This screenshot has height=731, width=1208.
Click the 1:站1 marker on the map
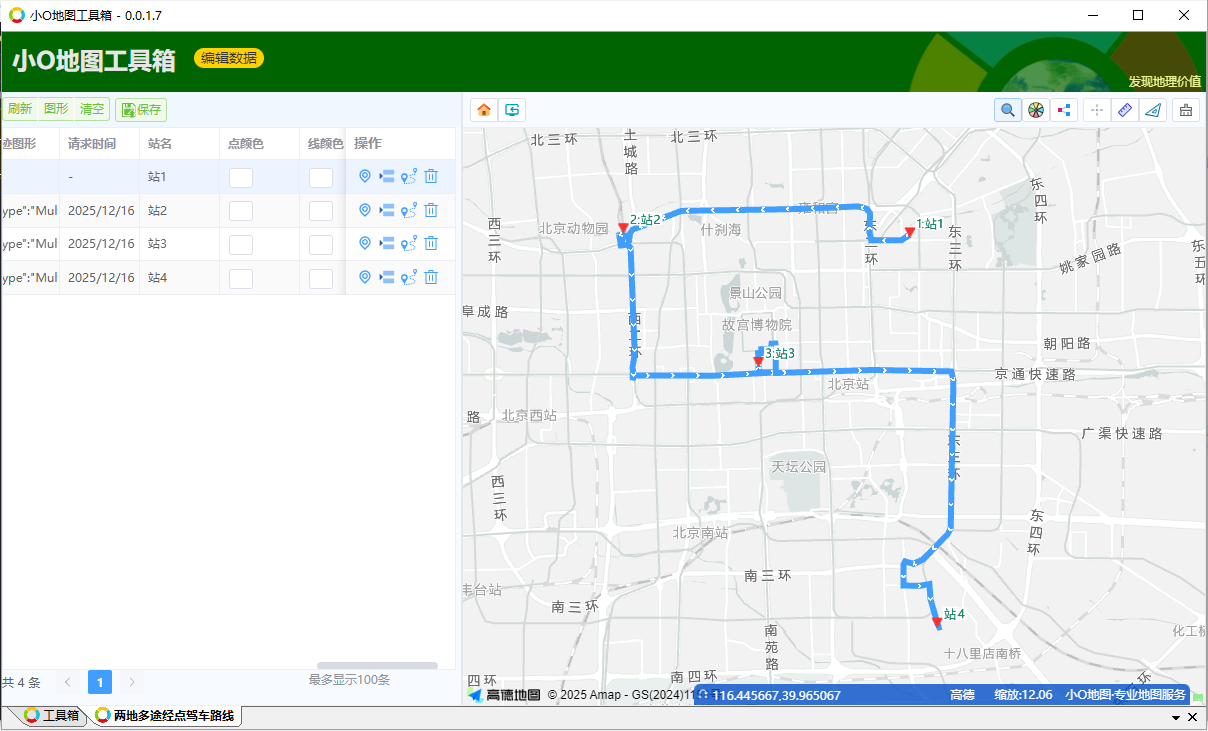pyautogui.click(x=910, y=231)
